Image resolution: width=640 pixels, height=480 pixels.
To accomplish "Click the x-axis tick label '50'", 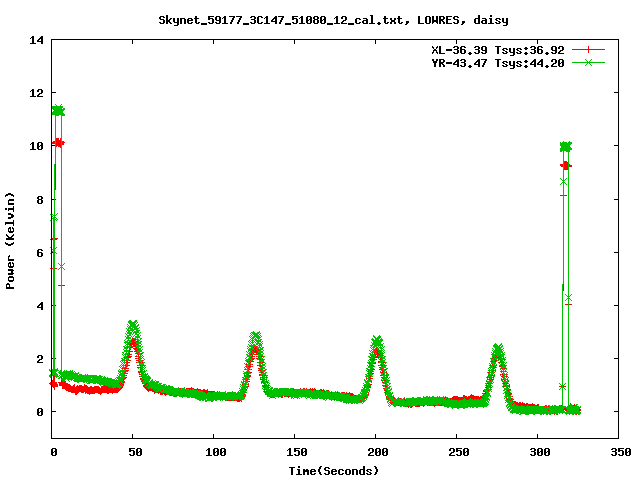I will tap(135, 452).
